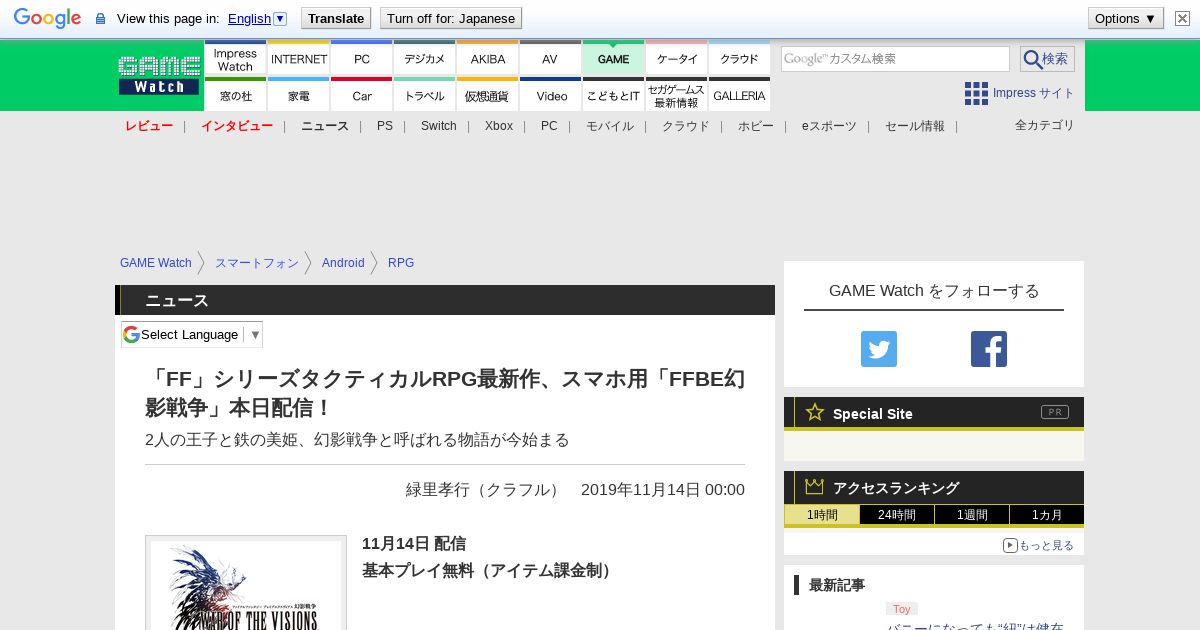Click the Toy tag label

pyautogui.click(x=902, y=609)
